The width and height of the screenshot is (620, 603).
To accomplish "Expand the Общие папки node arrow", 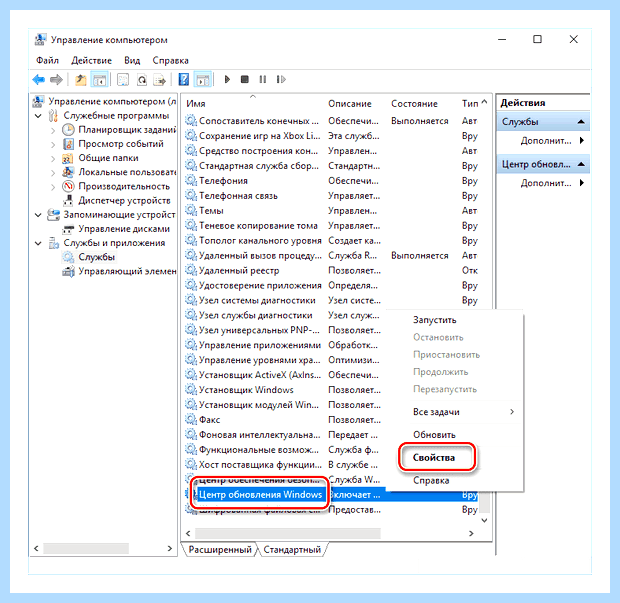I will pos(53,159).
